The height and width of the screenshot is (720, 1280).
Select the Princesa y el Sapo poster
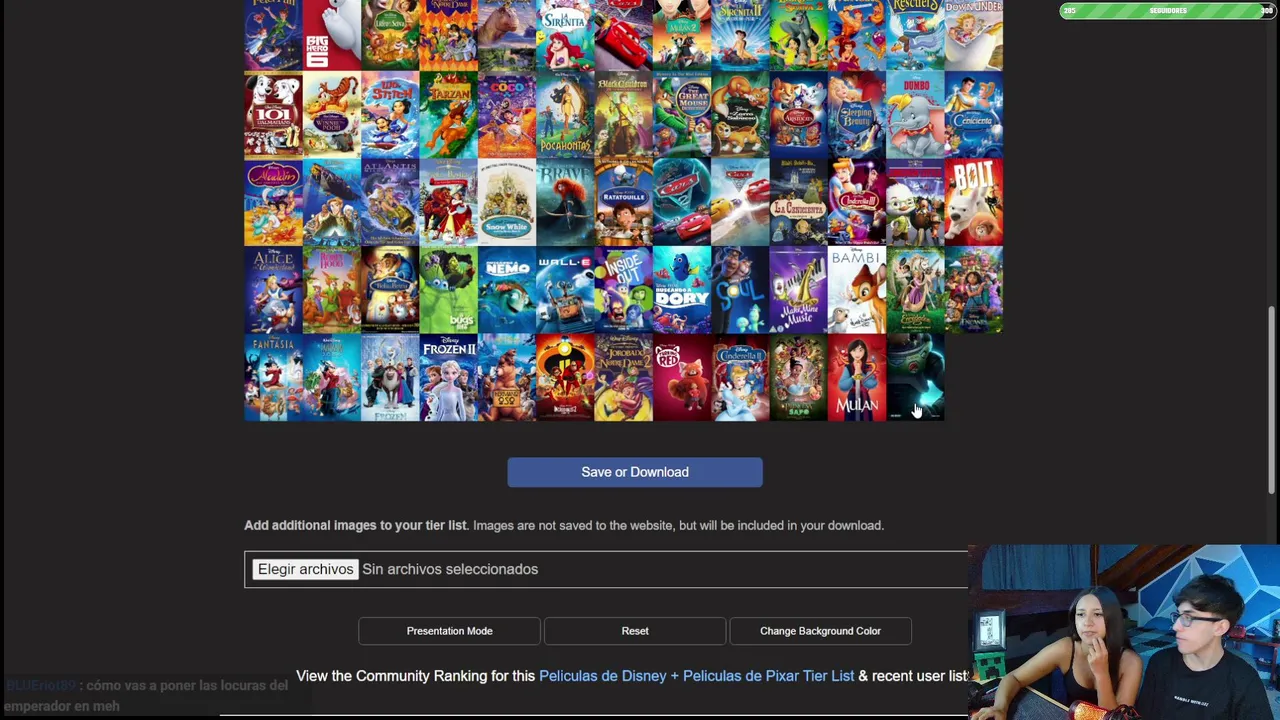pyautogui.click(x=798, y=377)
